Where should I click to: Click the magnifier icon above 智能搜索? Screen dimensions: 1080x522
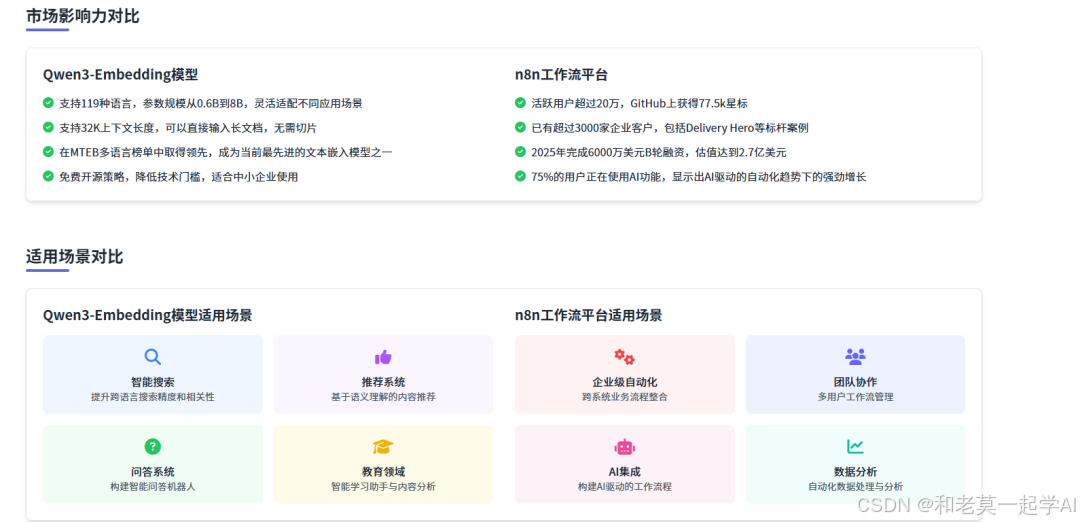click(152, 357)
